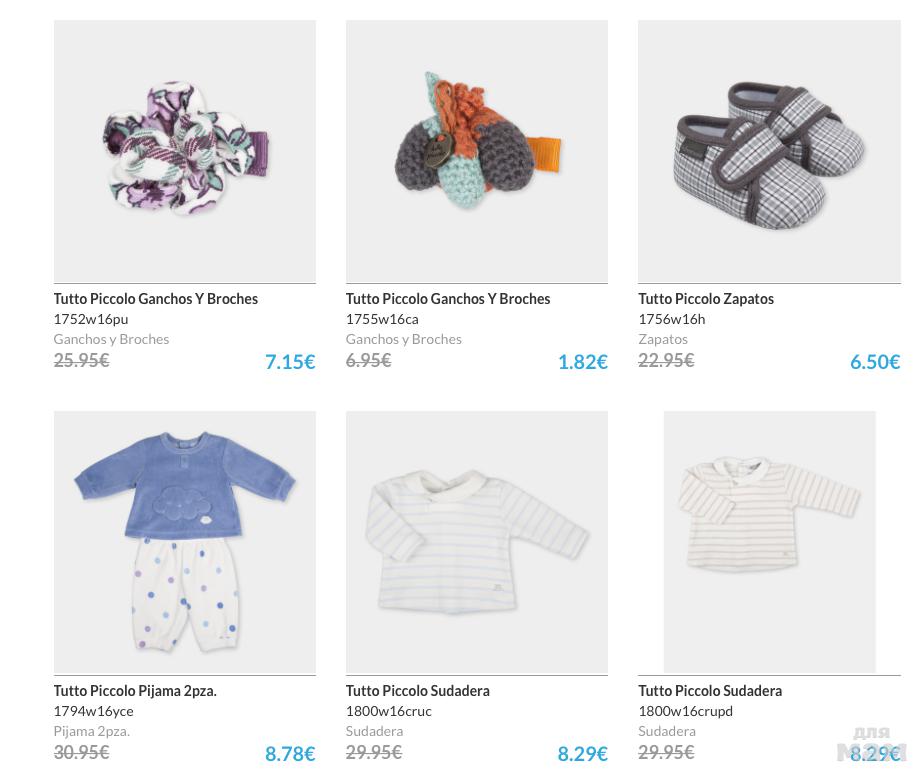Click the 'Tutto Piccolo Pijama 2pza.' title
The image size is (922, 776).
(x=135, y=691)
